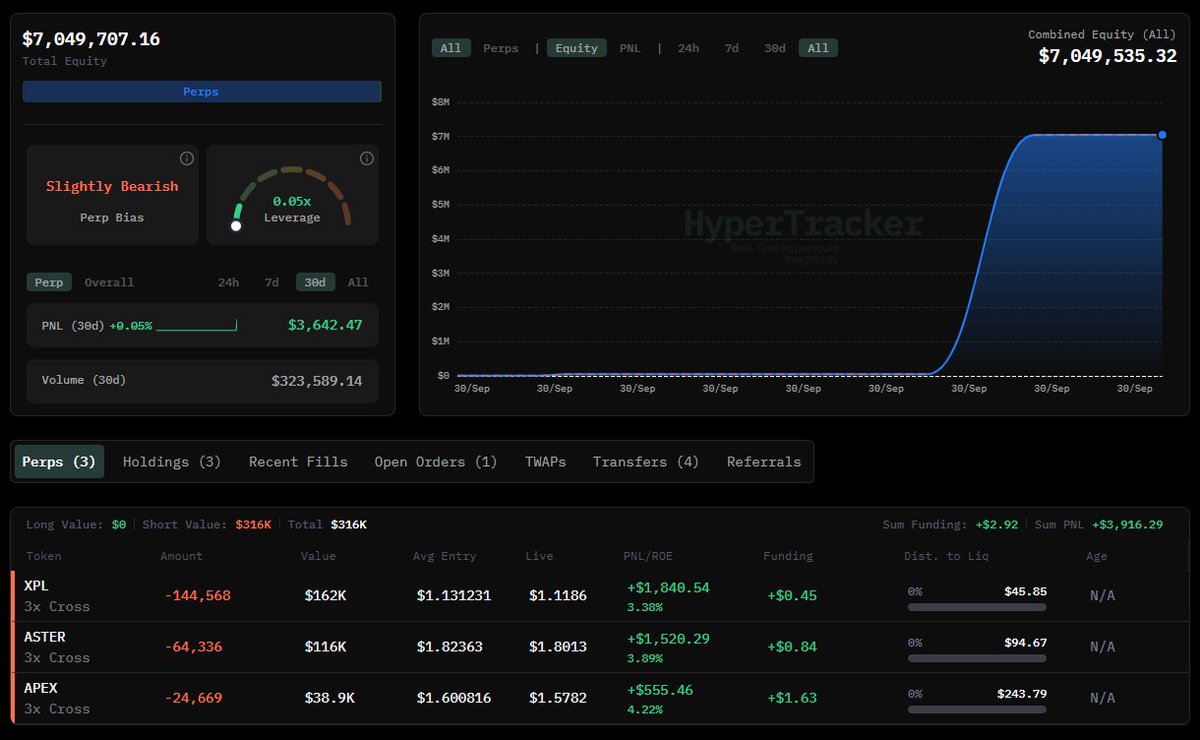Image resolution: width=1200 pixels, height=740 pixels.
Task: Click Sum PNL +$3,916.29
Action: (1128, 524)
